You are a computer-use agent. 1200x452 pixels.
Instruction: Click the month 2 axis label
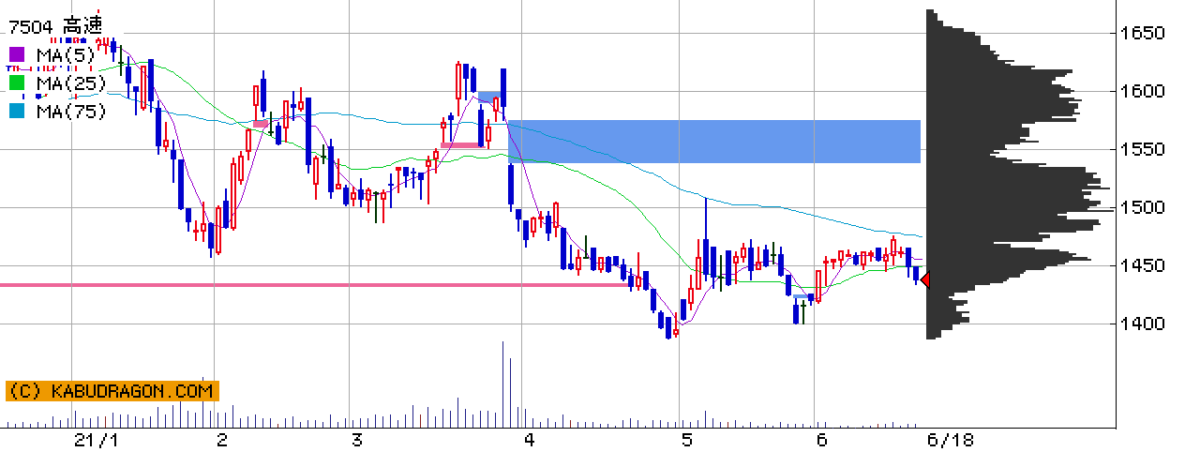[222, 440]
